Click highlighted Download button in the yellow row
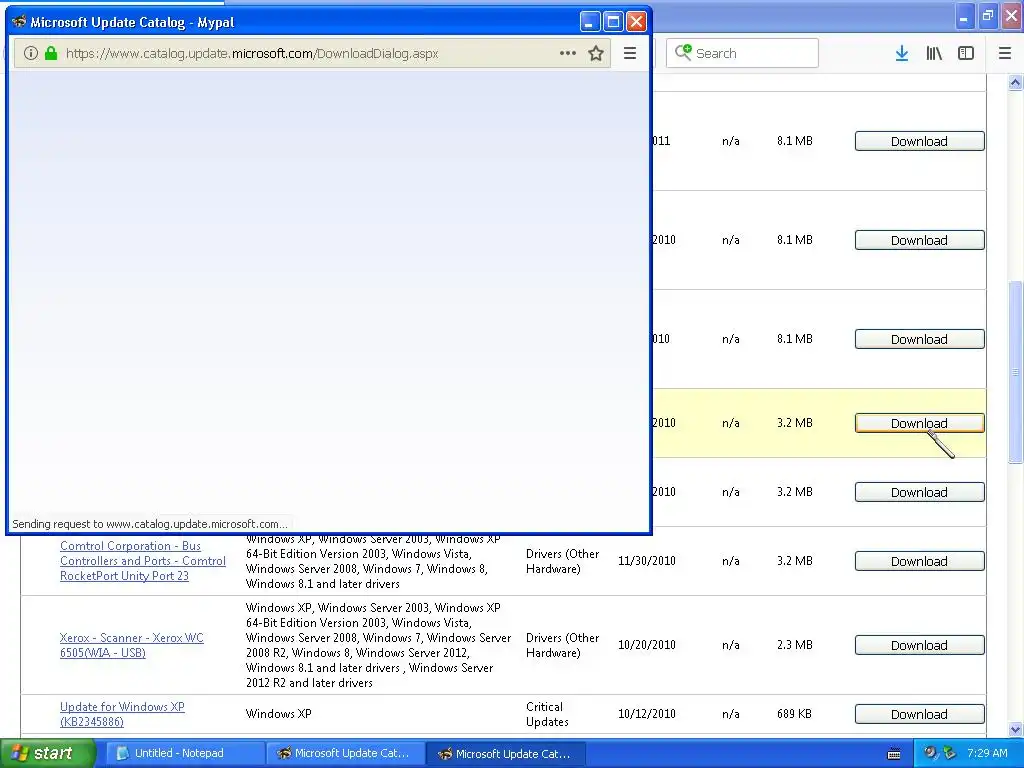Image resolution: width=1024 pixels, height=768 pixels. (x=920, y=423)
